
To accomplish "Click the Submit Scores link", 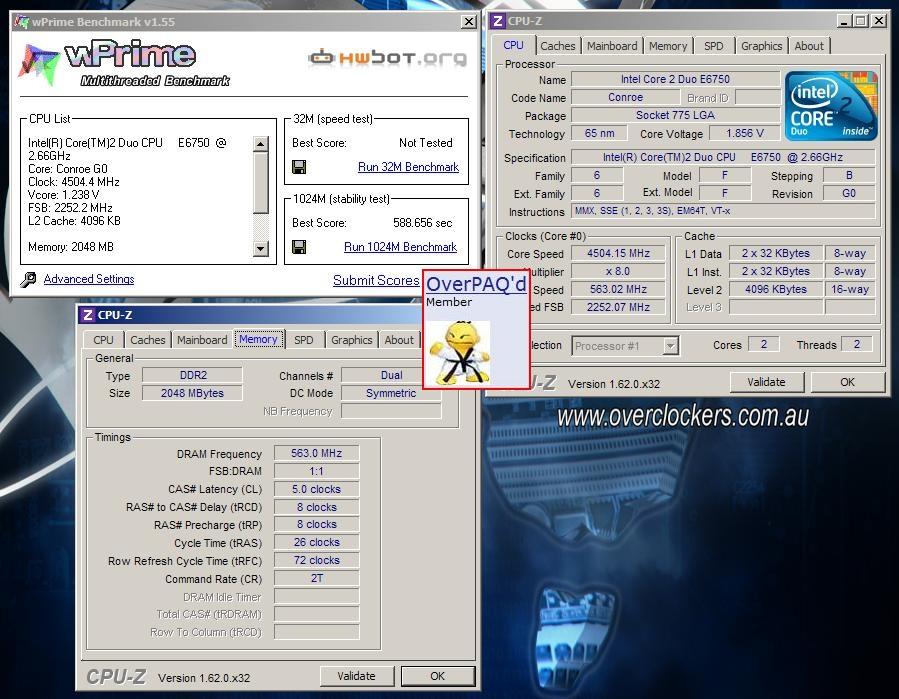I will [x=376, y=280].
